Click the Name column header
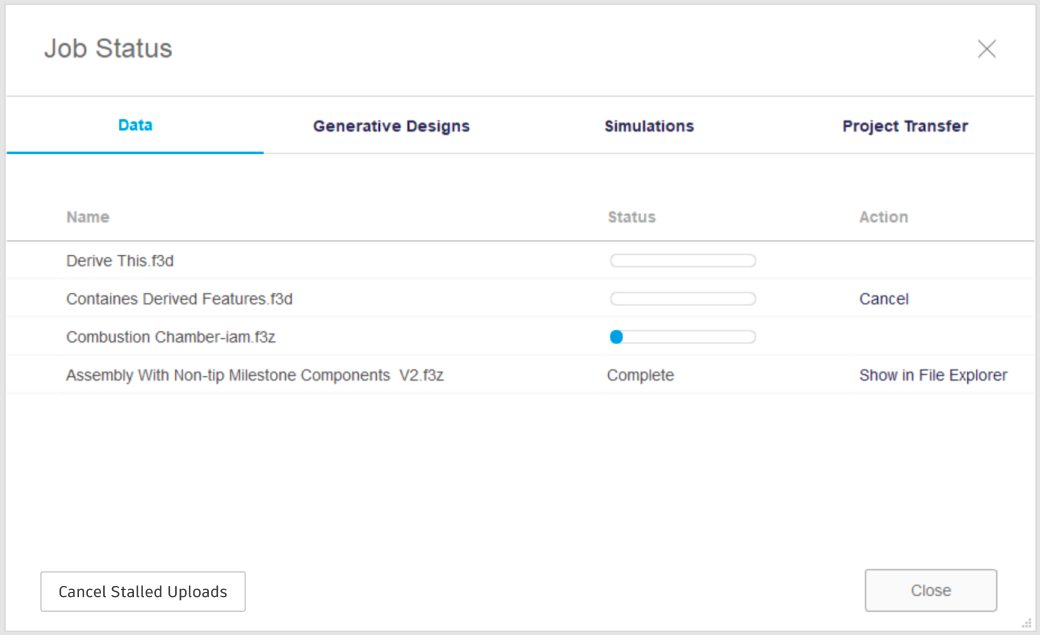1040x635 pixels. point(88,217)
